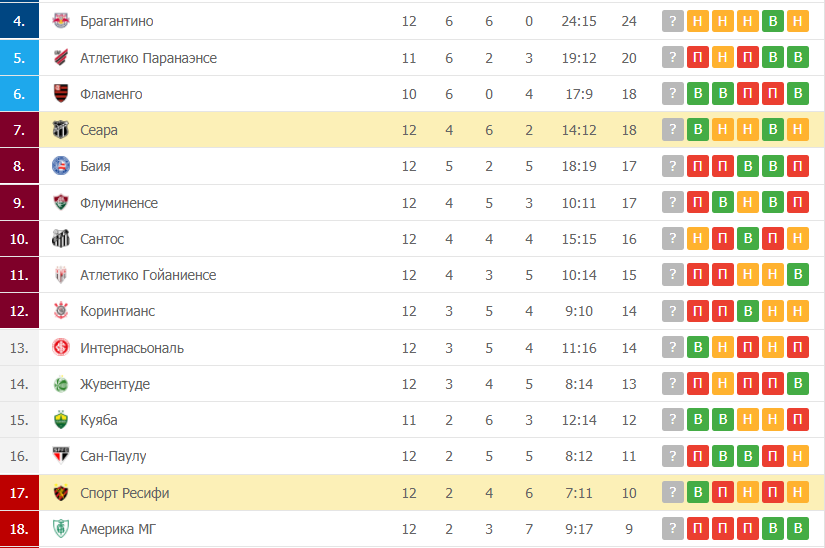Open the Интернасьональ red crest icon
825x548 pixels.
61,348
